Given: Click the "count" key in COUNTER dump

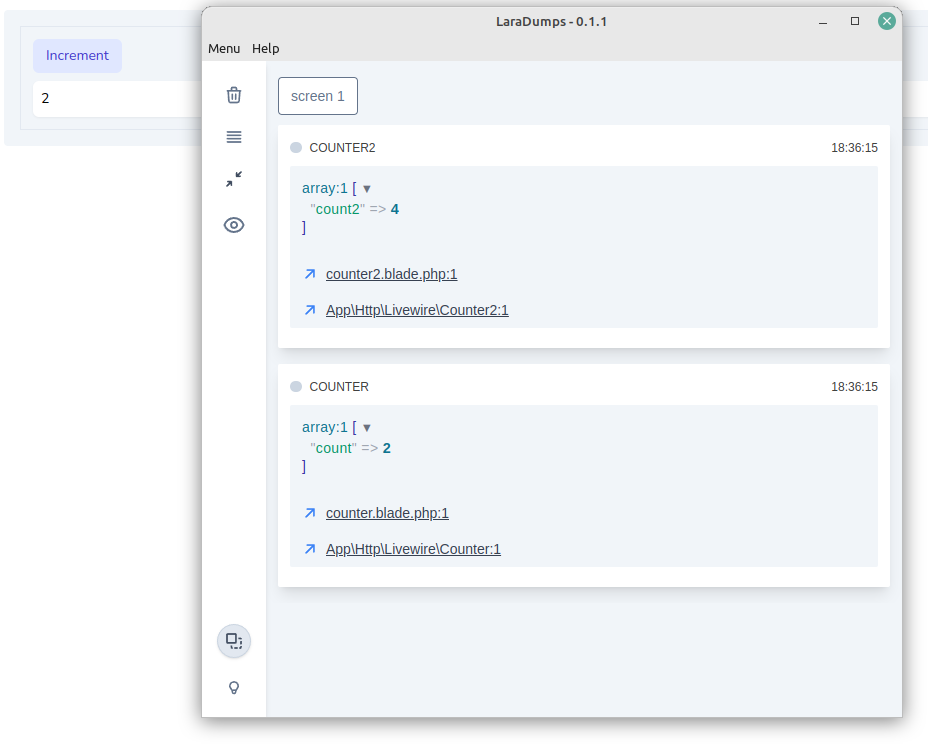Looking at the screenshot, I should point(333,448).
